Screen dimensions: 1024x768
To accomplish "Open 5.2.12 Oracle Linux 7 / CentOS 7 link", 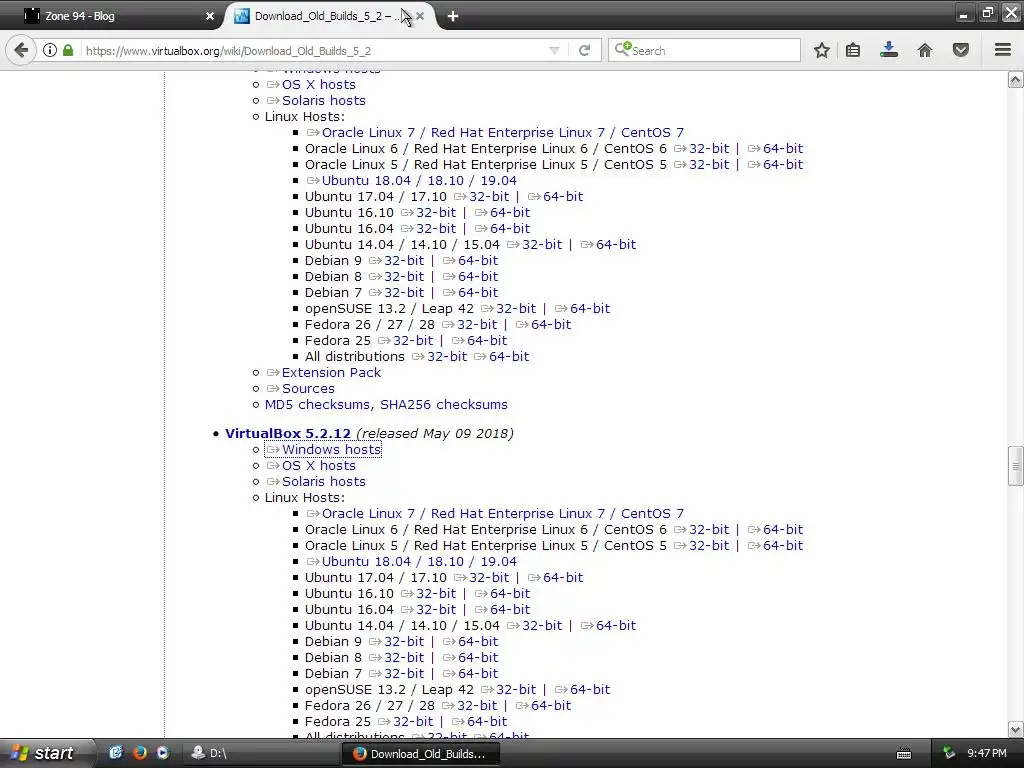I will pos(496,513).
